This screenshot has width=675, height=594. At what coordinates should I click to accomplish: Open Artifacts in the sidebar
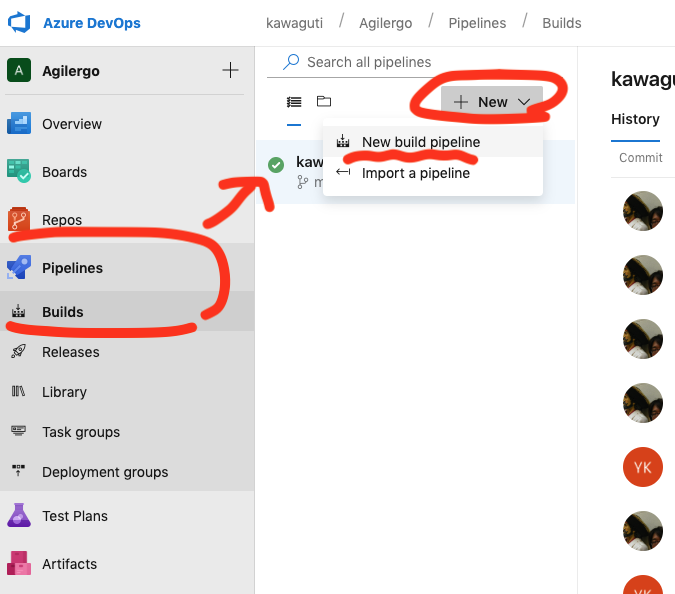(x=69, y=564)
